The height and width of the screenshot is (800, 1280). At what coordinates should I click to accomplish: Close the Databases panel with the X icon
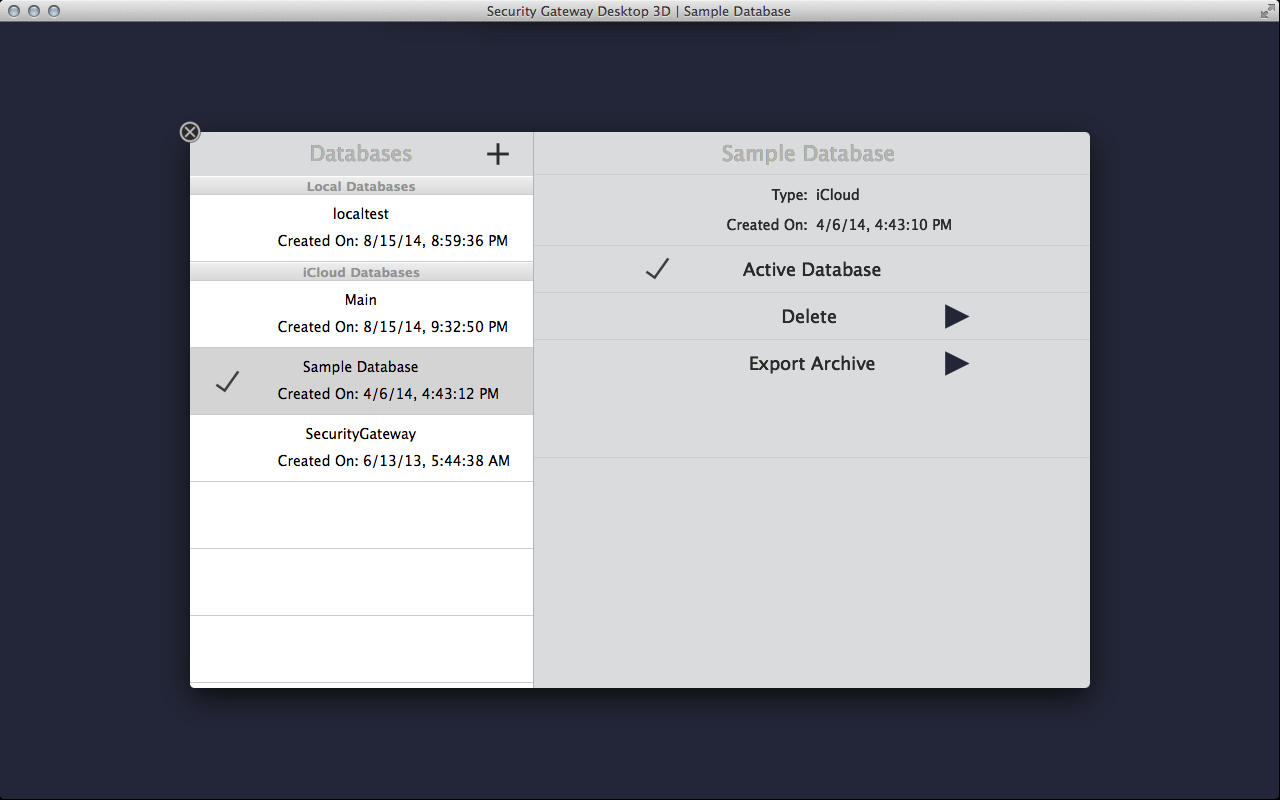pyautogui.click(x=190, y=132)
